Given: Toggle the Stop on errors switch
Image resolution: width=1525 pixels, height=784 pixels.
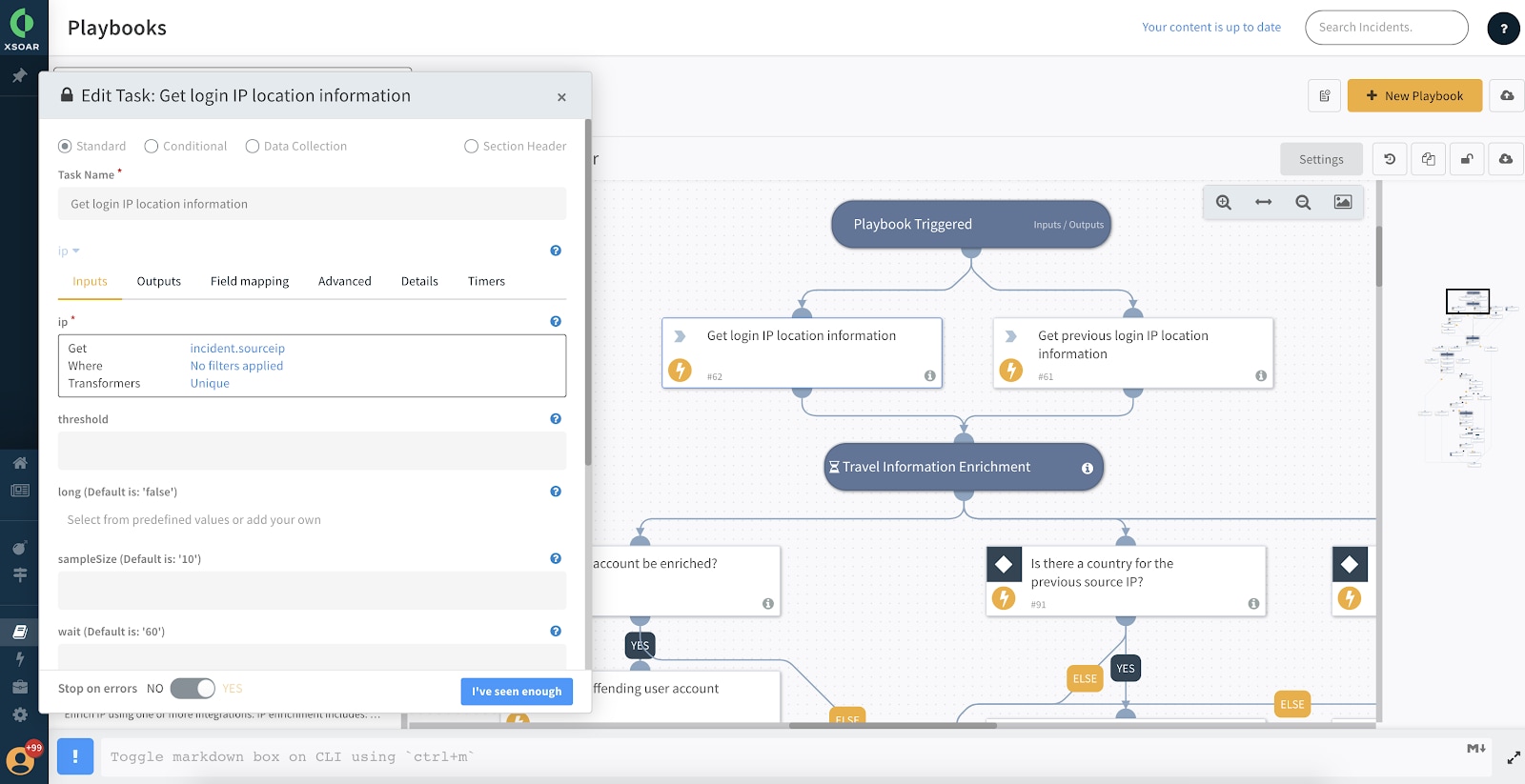Looking at the screenshot, I should coord(193,688).
